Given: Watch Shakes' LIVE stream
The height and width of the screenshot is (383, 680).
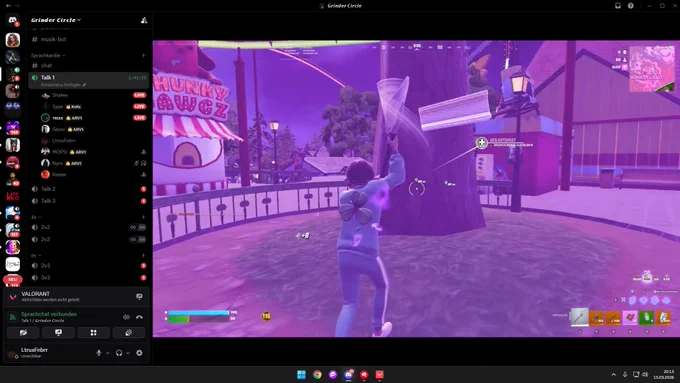Looking at the screenshot, I should [x=139, y=95].
